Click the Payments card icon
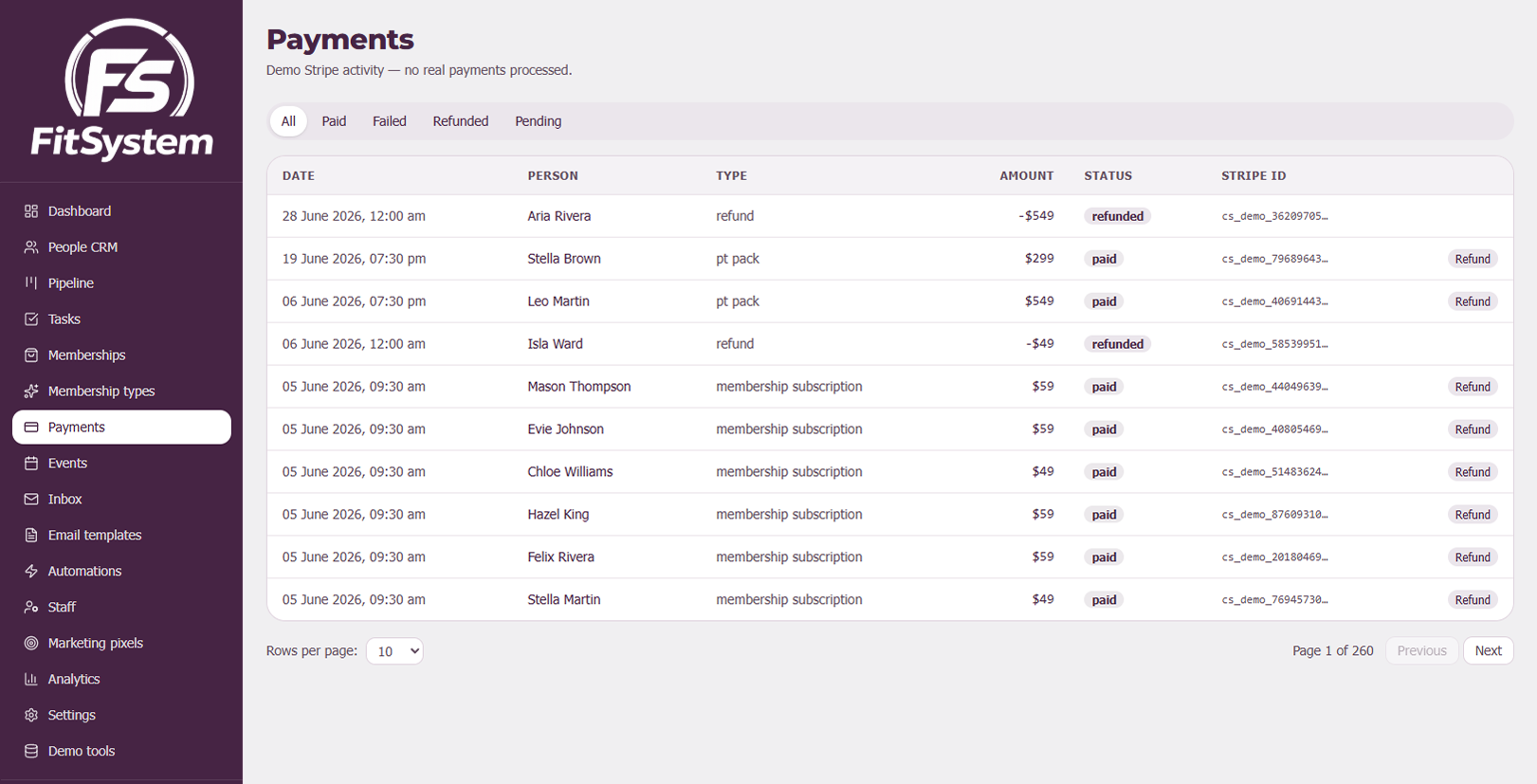The image size is (1537, 784). (x=31, y=428)
